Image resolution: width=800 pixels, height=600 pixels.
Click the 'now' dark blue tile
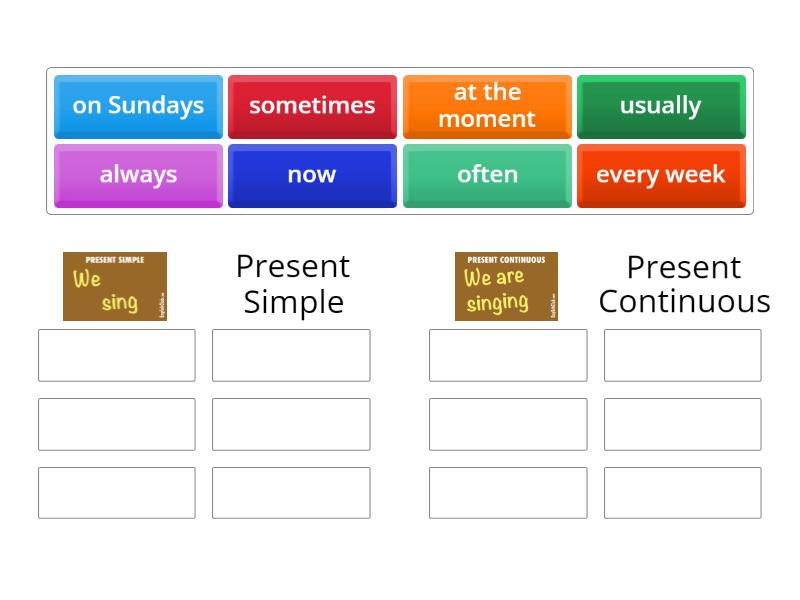[312, 175]
